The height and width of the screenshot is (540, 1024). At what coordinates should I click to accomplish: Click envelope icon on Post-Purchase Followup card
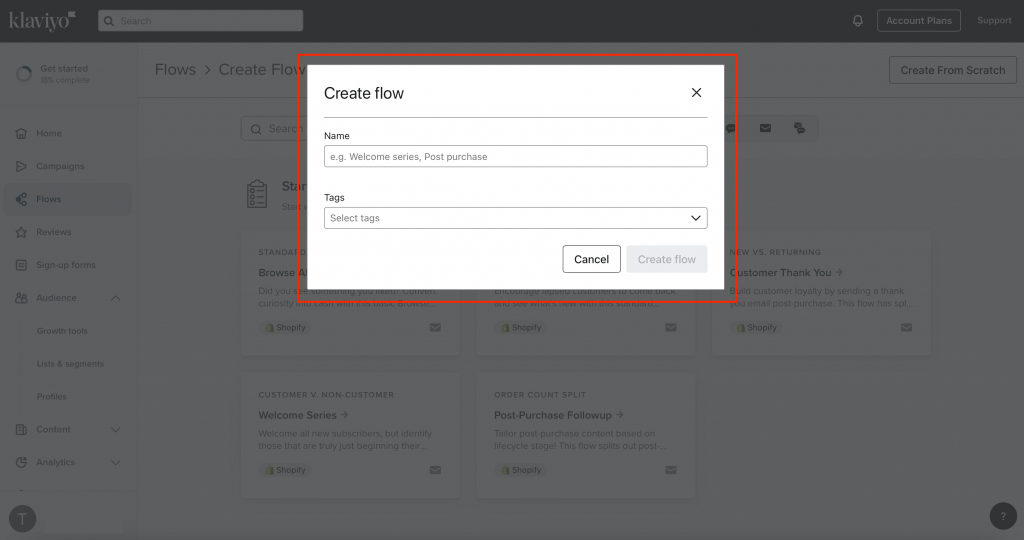pos(671,470)
